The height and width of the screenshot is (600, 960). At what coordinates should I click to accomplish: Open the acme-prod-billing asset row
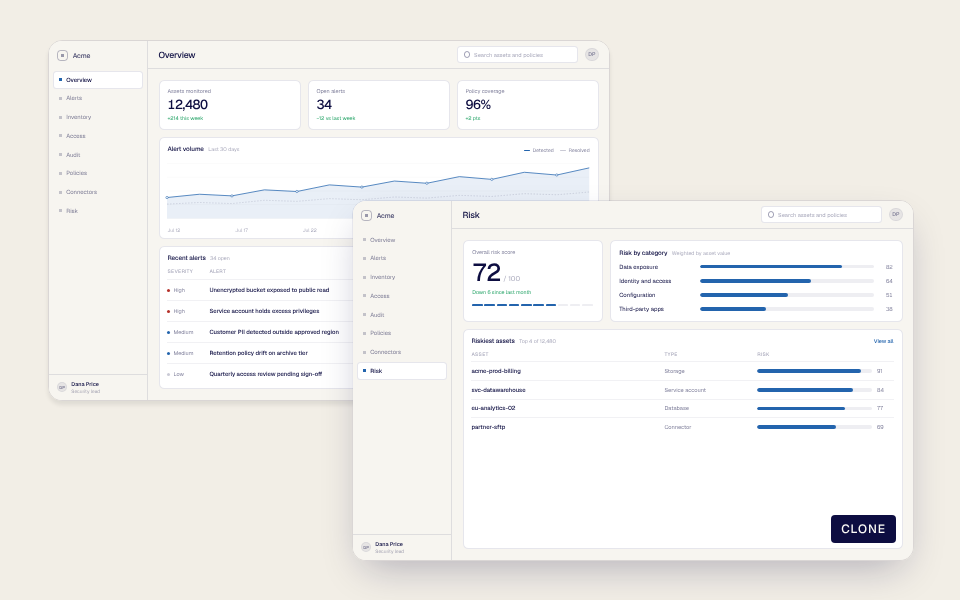(682, 371)
